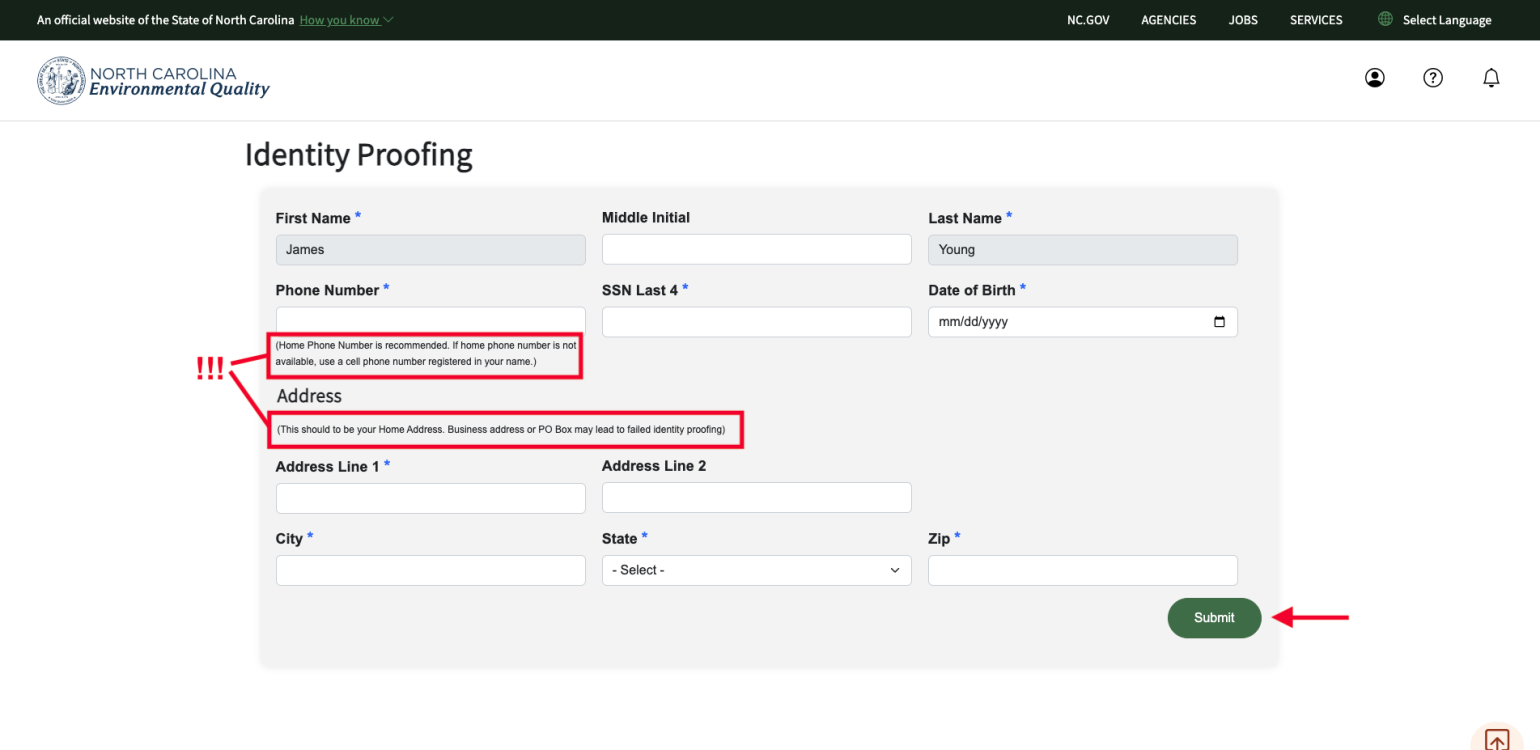Click the Zip code input field

pos(1082,570)
